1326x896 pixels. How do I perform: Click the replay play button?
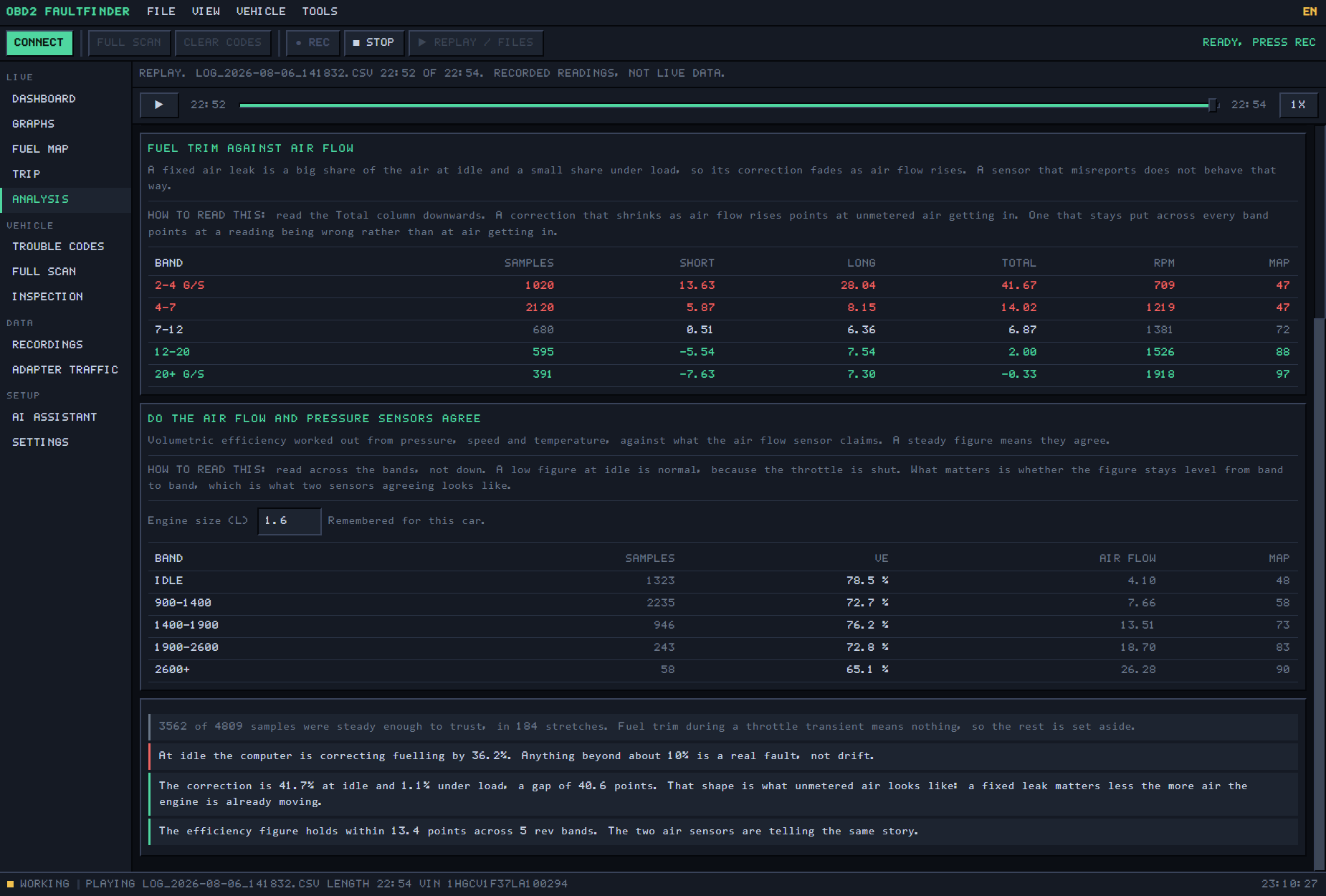click(x=159, y=105)
